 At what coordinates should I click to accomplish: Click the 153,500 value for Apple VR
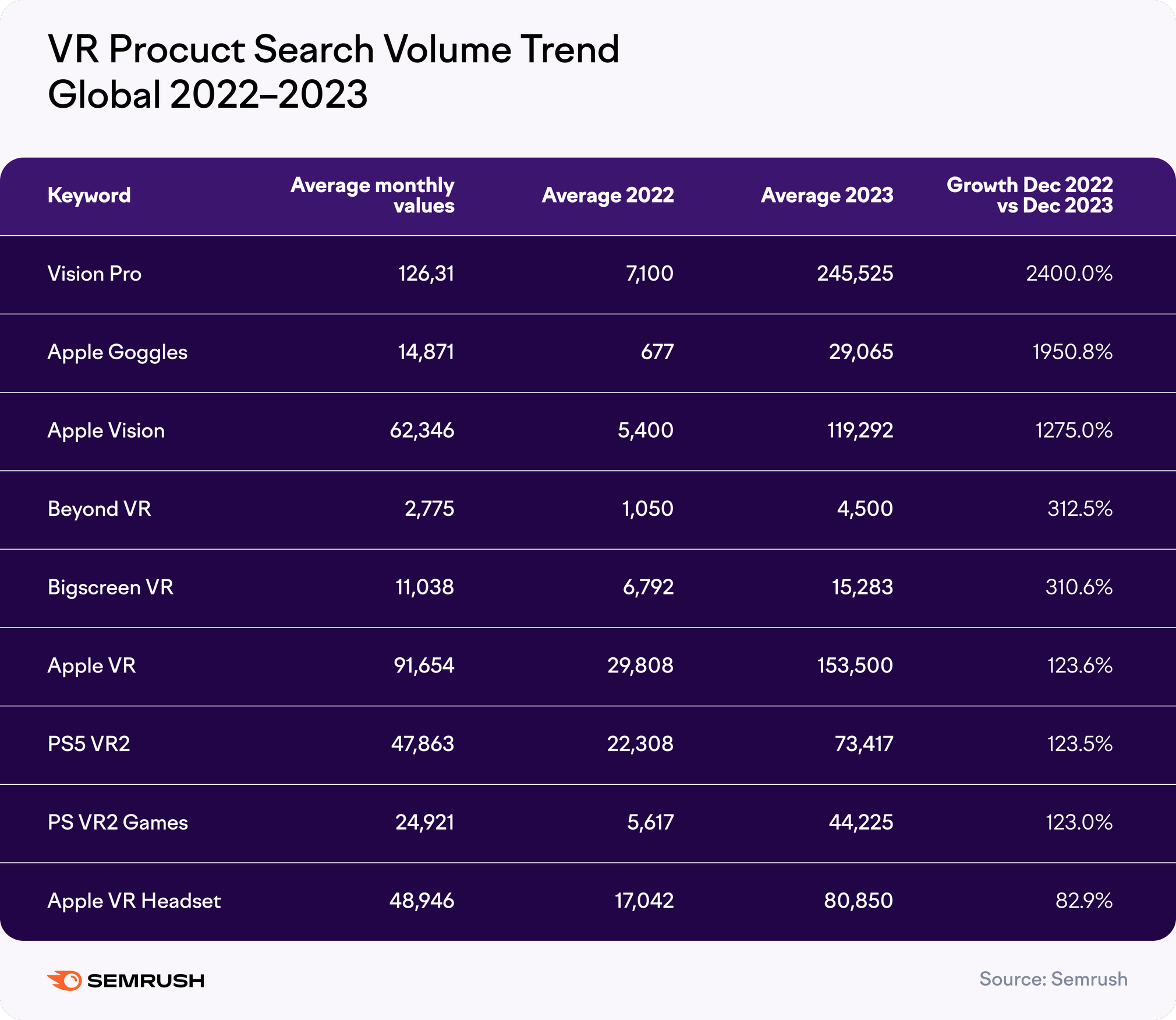click(855, 665)
